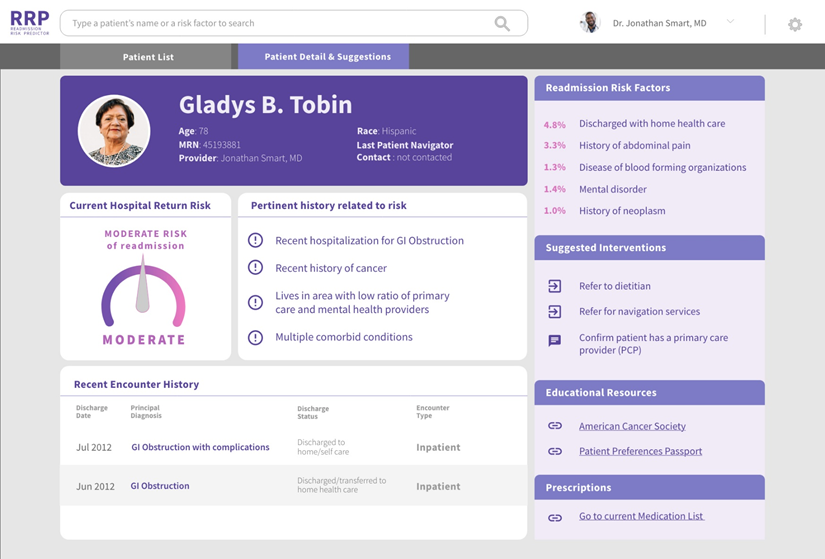Click the alert icon beside Multiple comorbid conditions
Viewport: 825px width, 559px height.
pos(255,337)
